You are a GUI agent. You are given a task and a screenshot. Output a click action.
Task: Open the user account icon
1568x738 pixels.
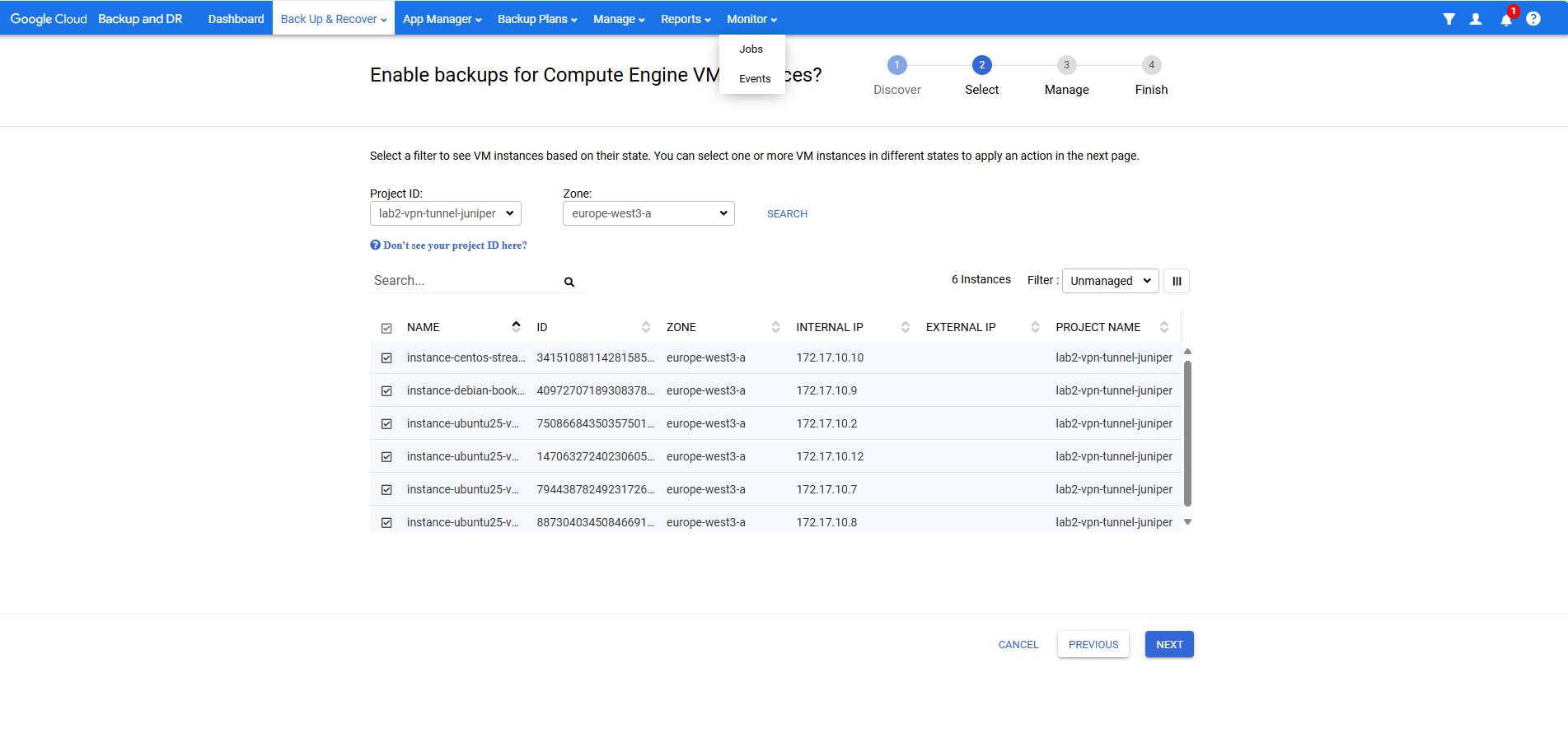(x=1476, y=19)
